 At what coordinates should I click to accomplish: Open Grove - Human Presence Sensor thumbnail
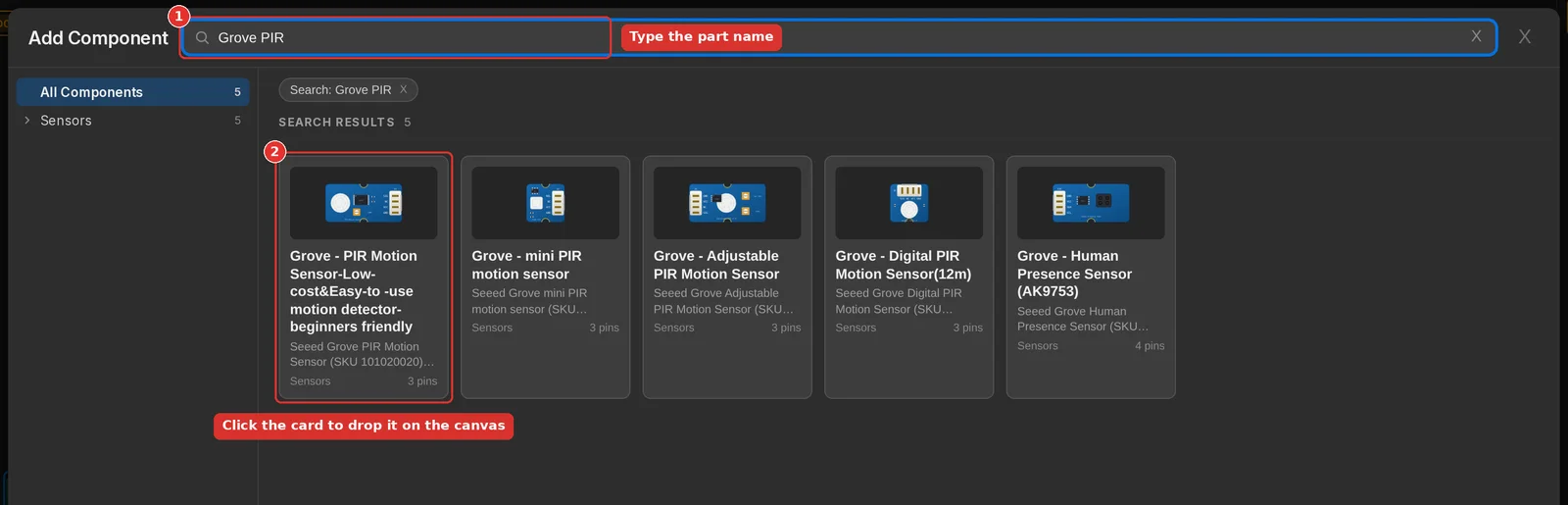pos(1091,203)
